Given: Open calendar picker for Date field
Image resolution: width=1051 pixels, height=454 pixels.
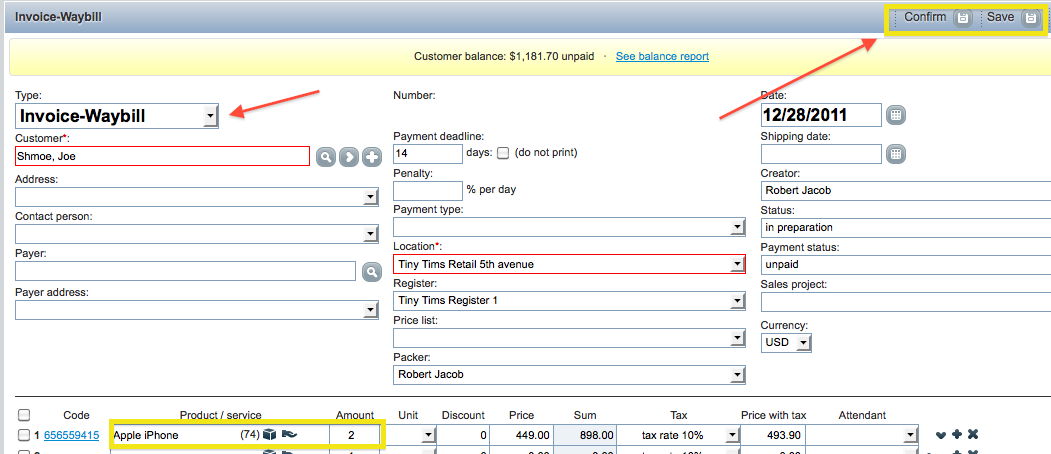Looking at the screenshot, I should 896,115.
